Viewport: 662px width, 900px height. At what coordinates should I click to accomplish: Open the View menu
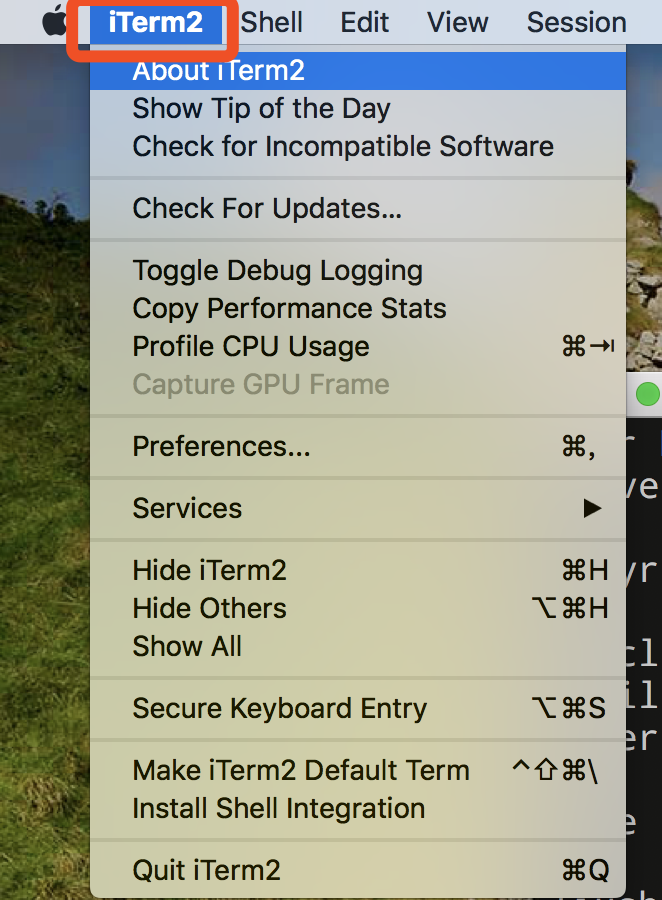pyautogui.click(x=457, y=22)
